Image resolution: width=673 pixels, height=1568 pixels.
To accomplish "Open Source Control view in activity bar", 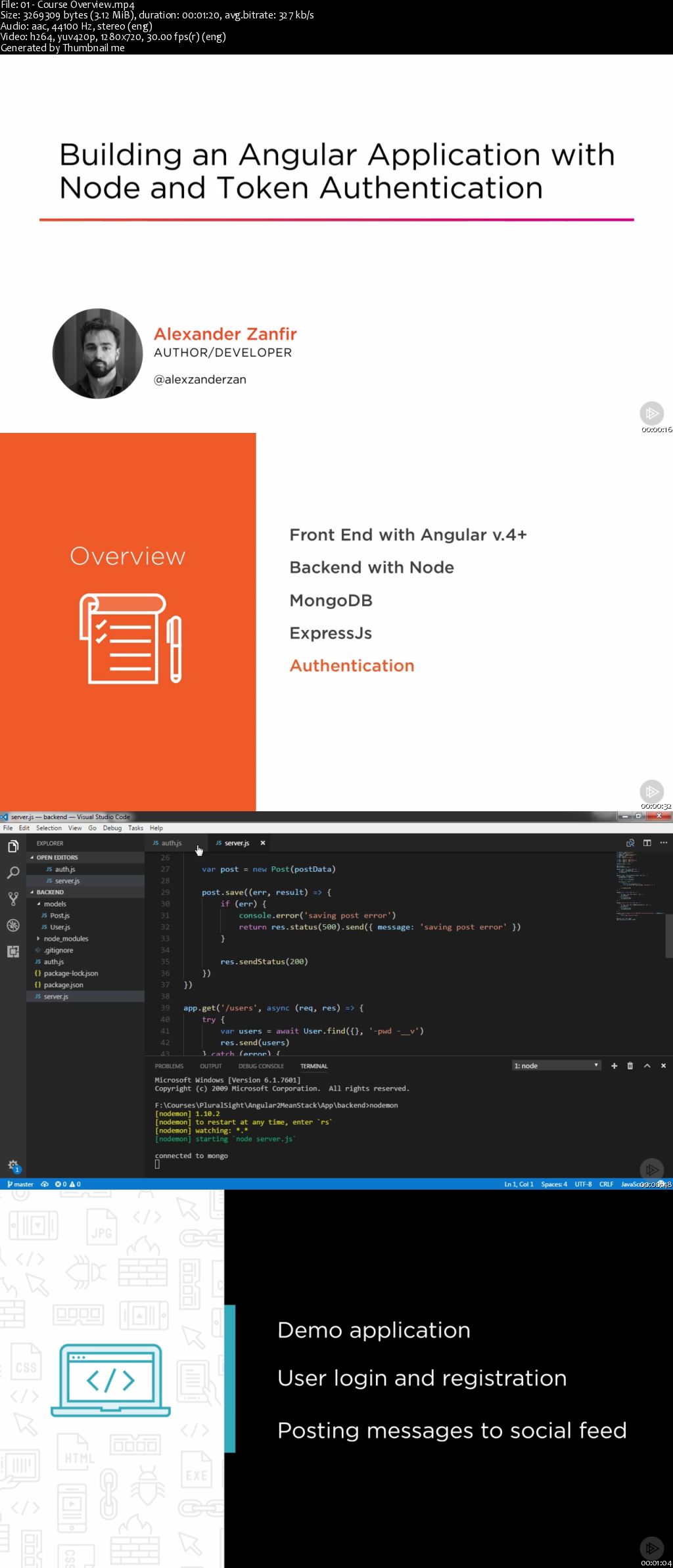I will click(x=12, y=899).
